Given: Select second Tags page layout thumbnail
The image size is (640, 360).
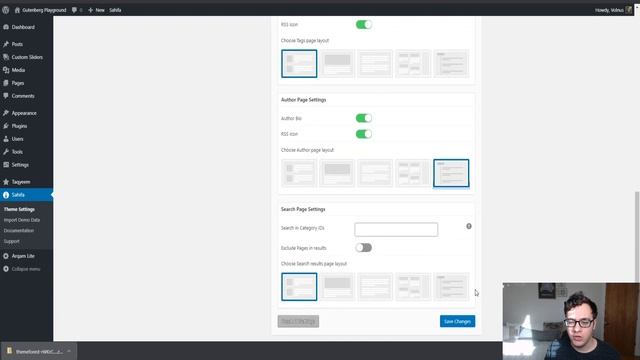Looking at the screenshot, I should pos(337,64).
